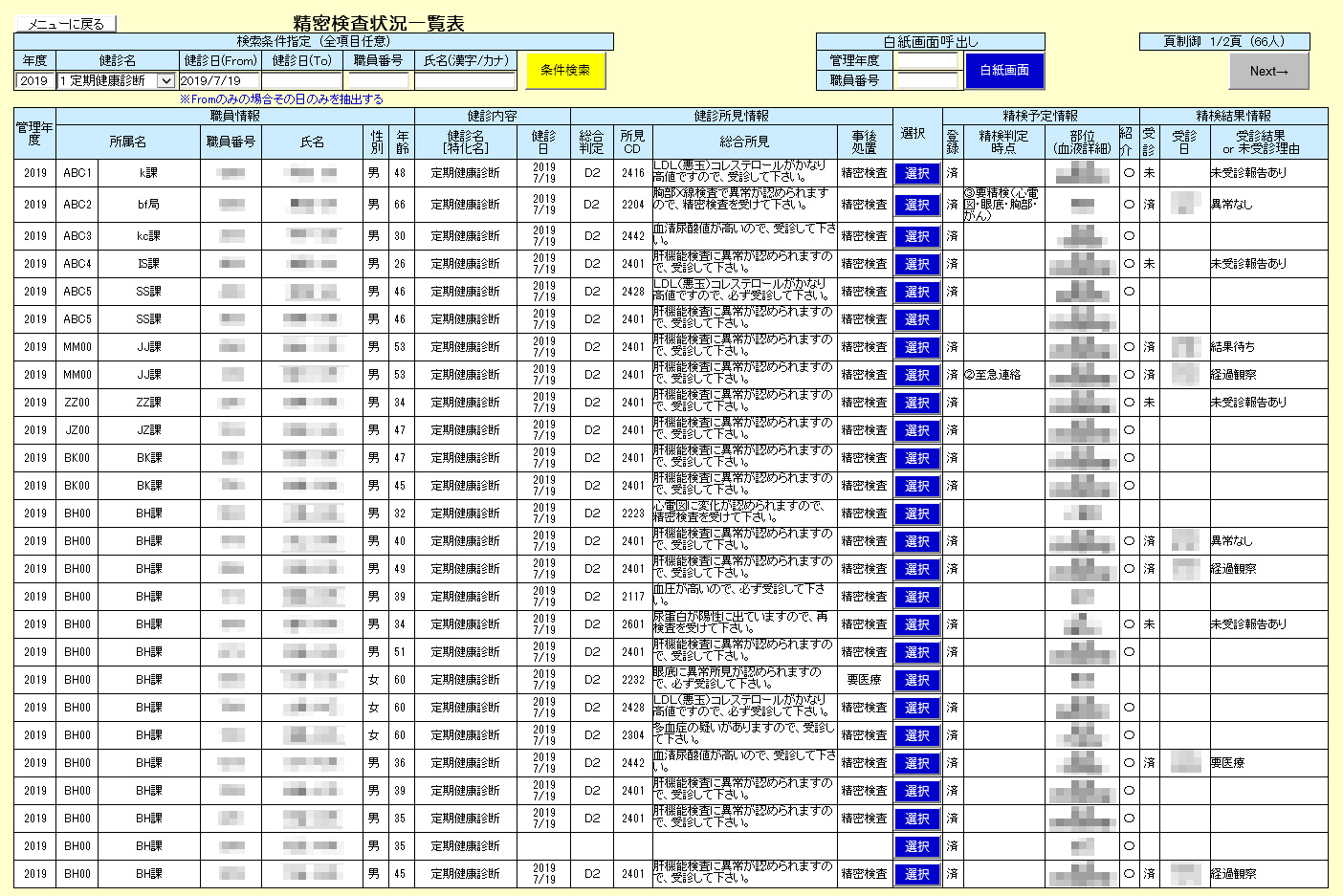This screenshot has width=1343, height=896.
Task: Click the JZ課 department cell
Action: point(149,430)
